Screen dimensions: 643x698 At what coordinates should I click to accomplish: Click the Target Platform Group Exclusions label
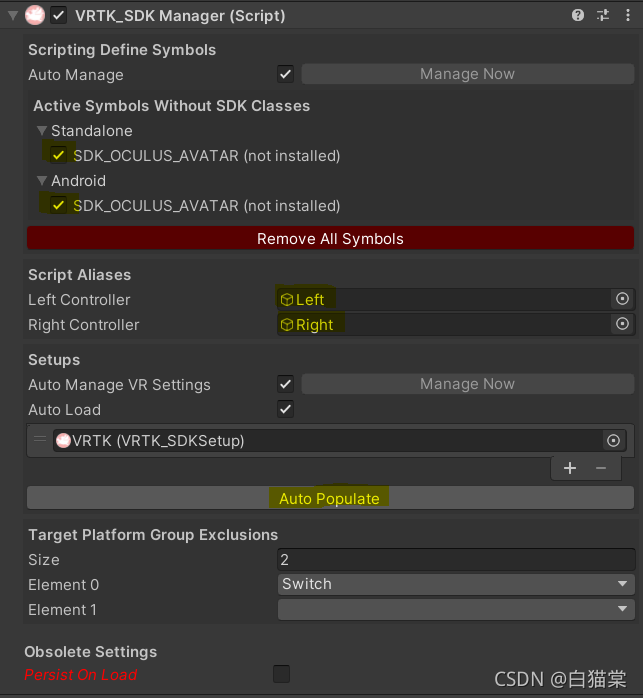pos(153,535)
